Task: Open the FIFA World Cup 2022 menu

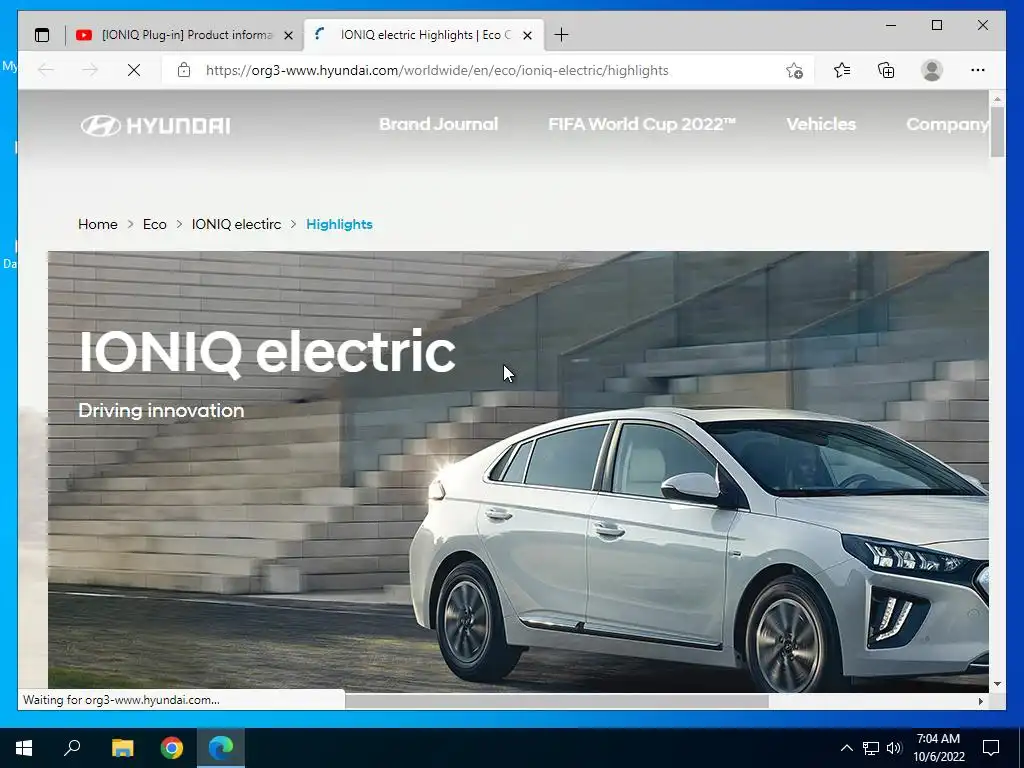Action: 642,124
